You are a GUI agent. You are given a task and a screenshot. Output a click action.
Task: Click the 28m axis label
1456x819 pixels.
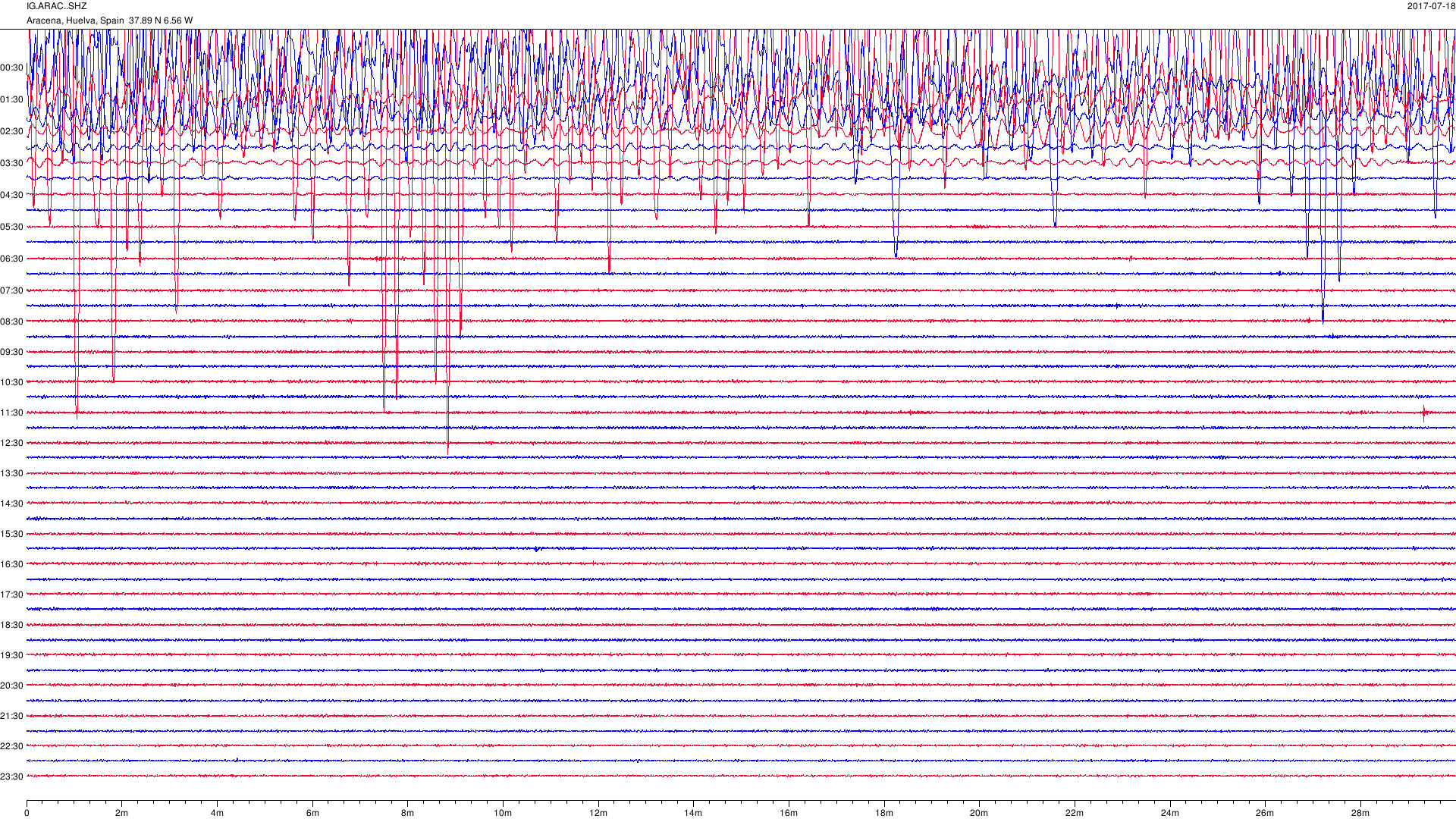[1360, 813]
